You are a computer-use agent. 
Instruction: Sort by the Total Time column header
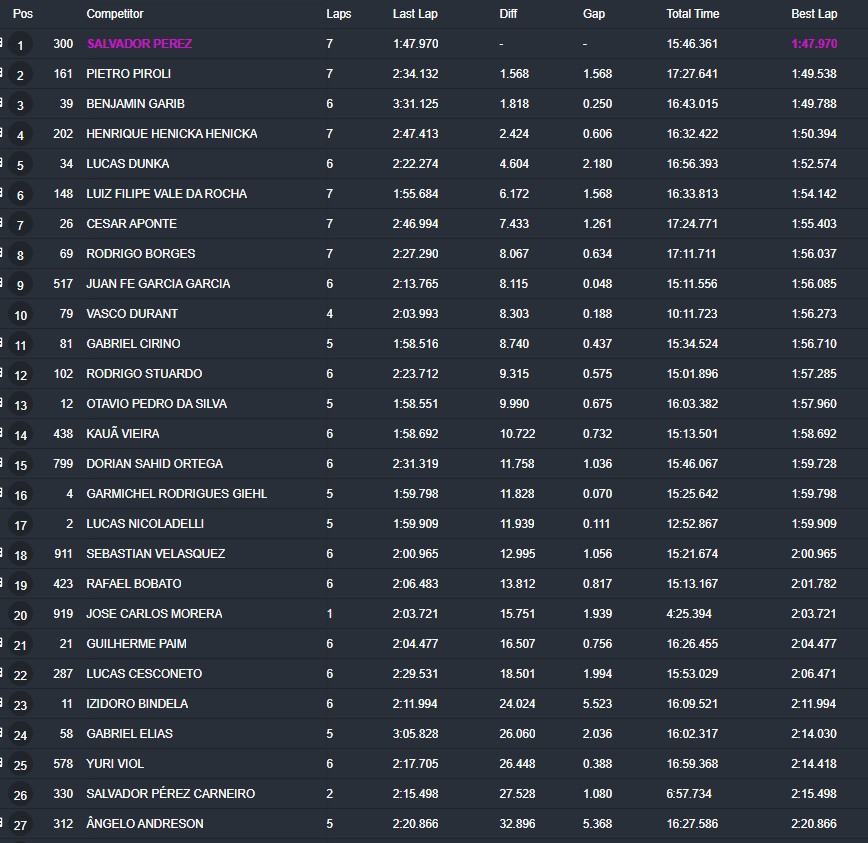point(692,14)
